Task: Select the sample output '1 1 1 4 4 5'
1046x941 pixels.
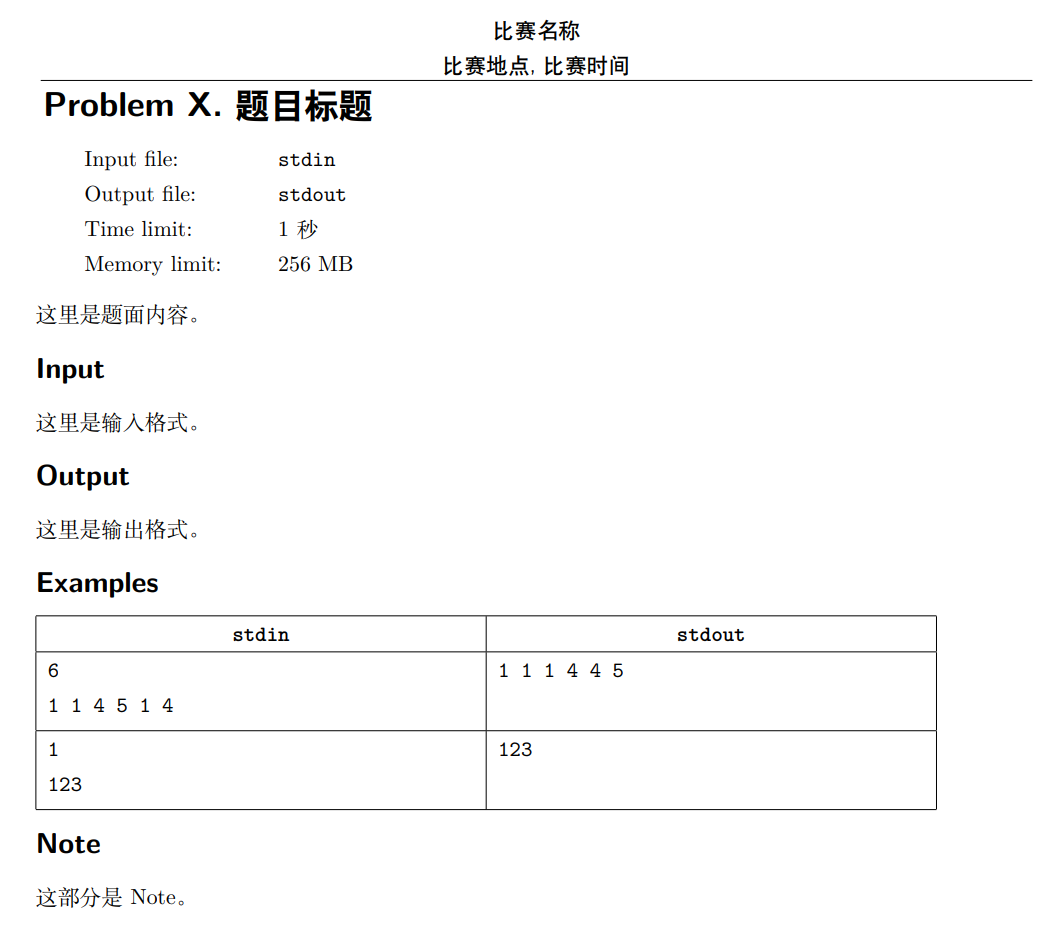Action: point(560,671)
